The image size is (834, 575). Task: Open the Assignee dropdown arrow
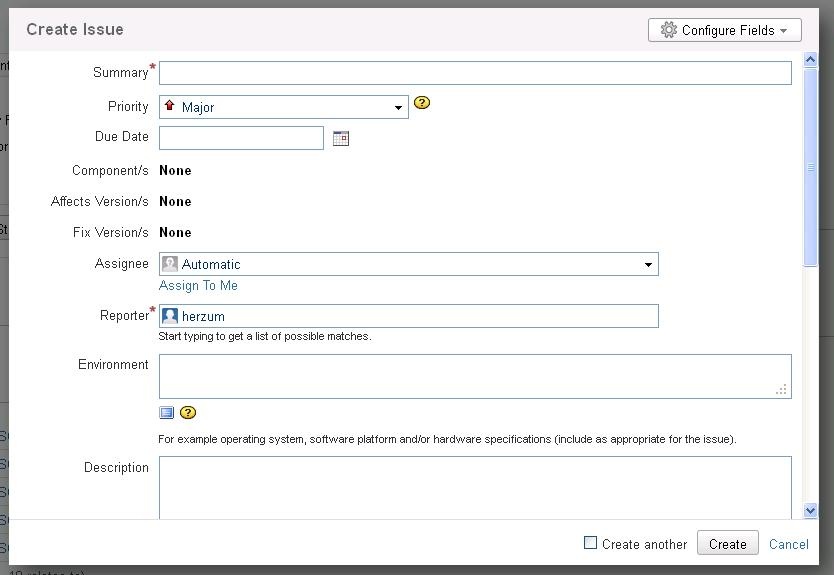[x=648, y=265]
